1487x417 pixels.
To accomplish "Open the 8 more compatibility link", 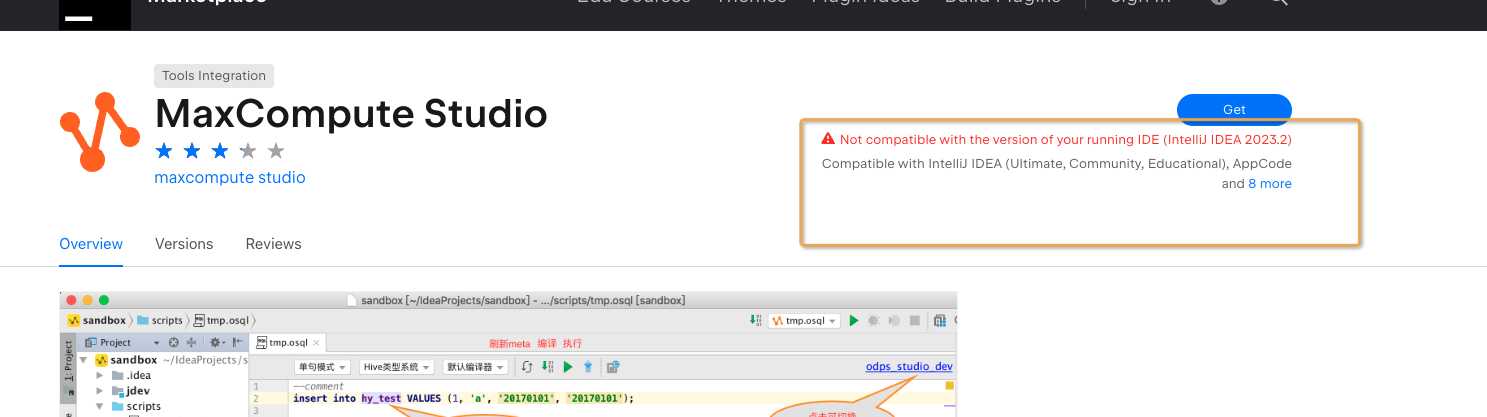I will [x=1270, y=184].
